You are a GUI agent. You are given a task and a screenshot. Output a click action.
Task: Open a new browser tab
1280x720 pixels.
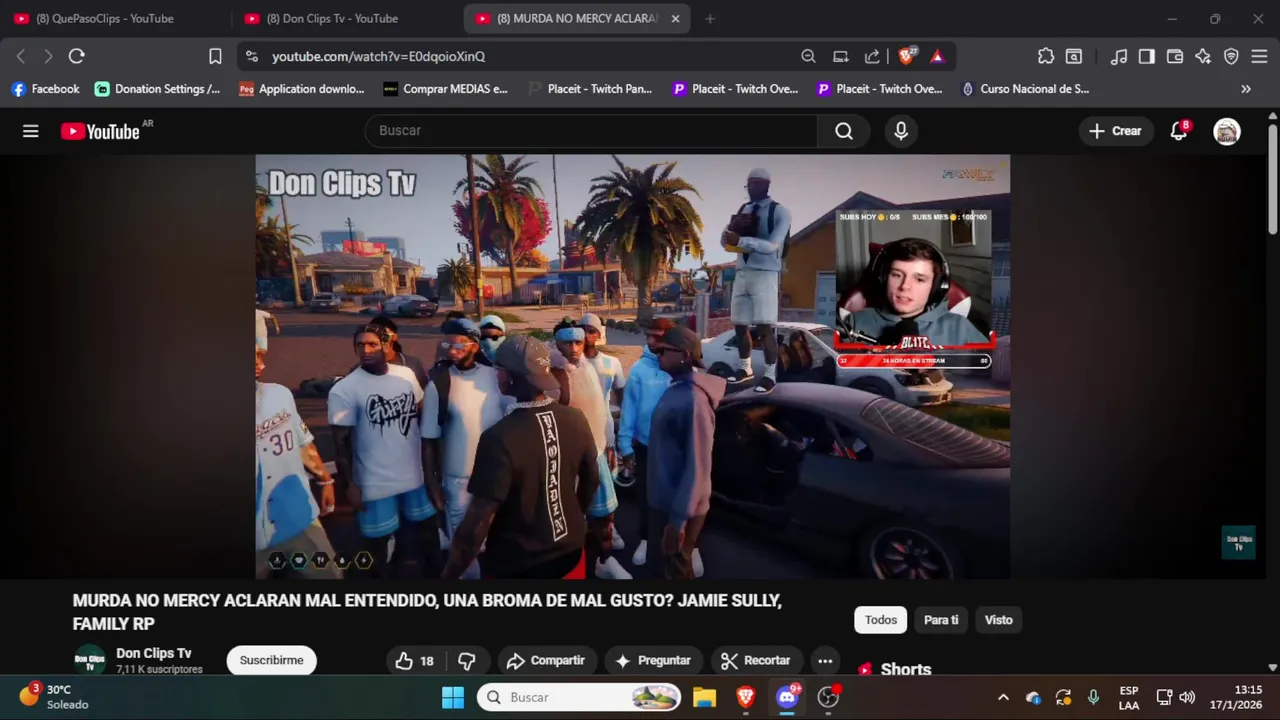click(x=710, y=18)
